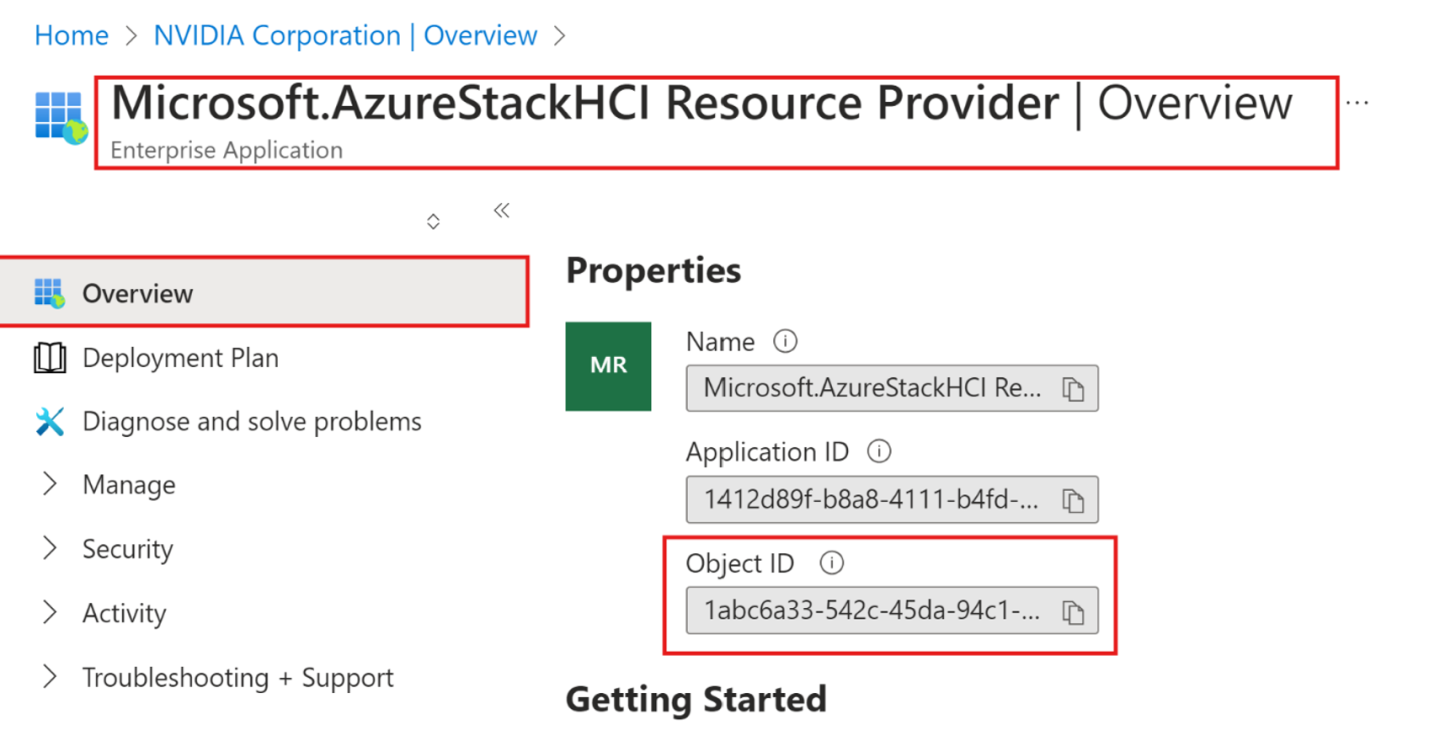This screenshot has width=1440, height=741.
Task: Copy the Object ID value
Action: [x=1073, y=612]
